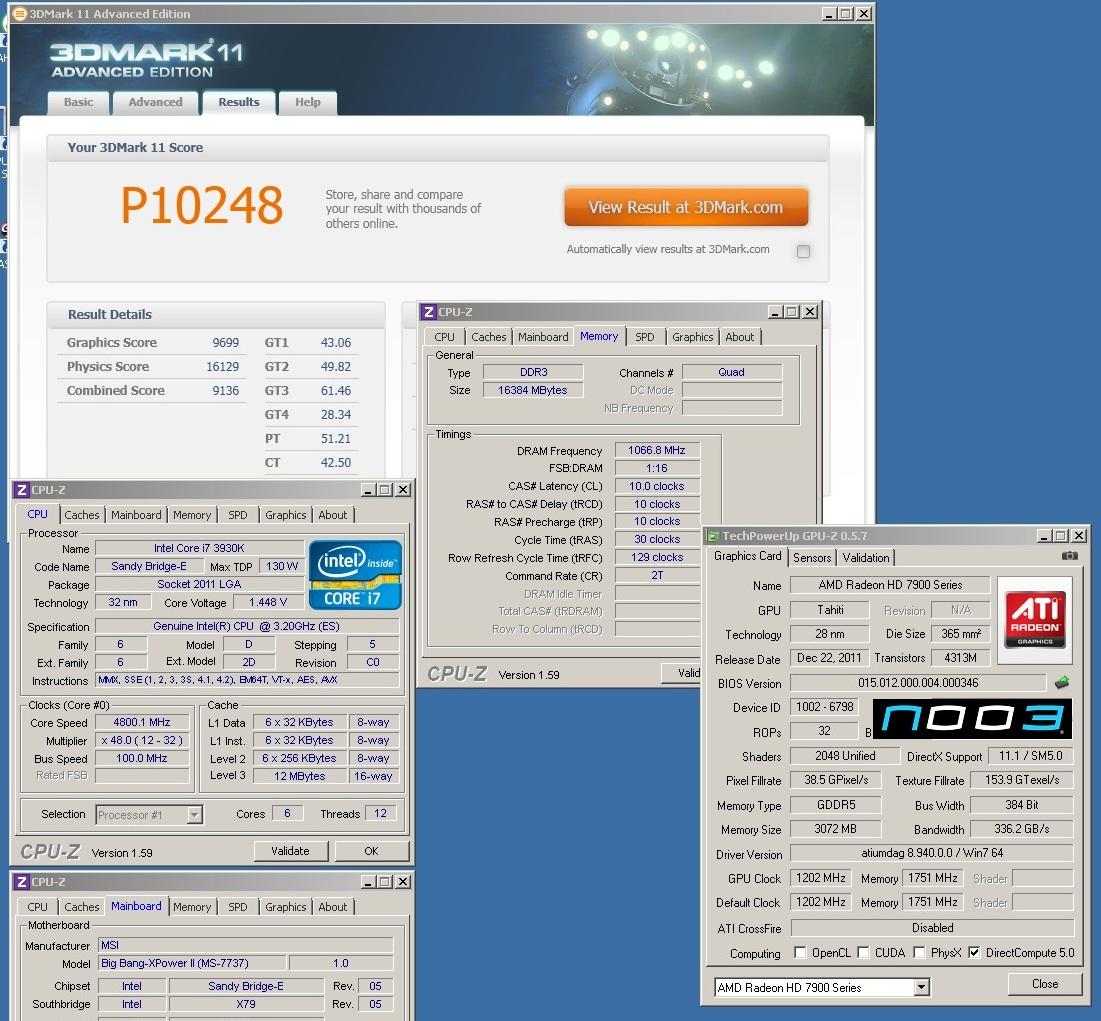The height and width of the screenshot is (1021, 1101).
Task: Click the Intel Core i7 logo badge
Action: pyautogui.click(x=355, y=575)
